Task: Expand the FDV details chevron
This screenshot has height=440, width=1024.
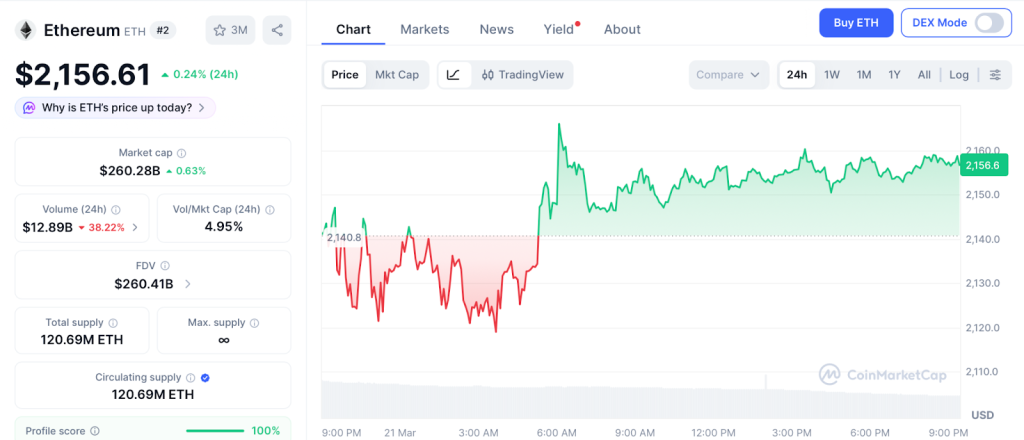Action: 188,284
